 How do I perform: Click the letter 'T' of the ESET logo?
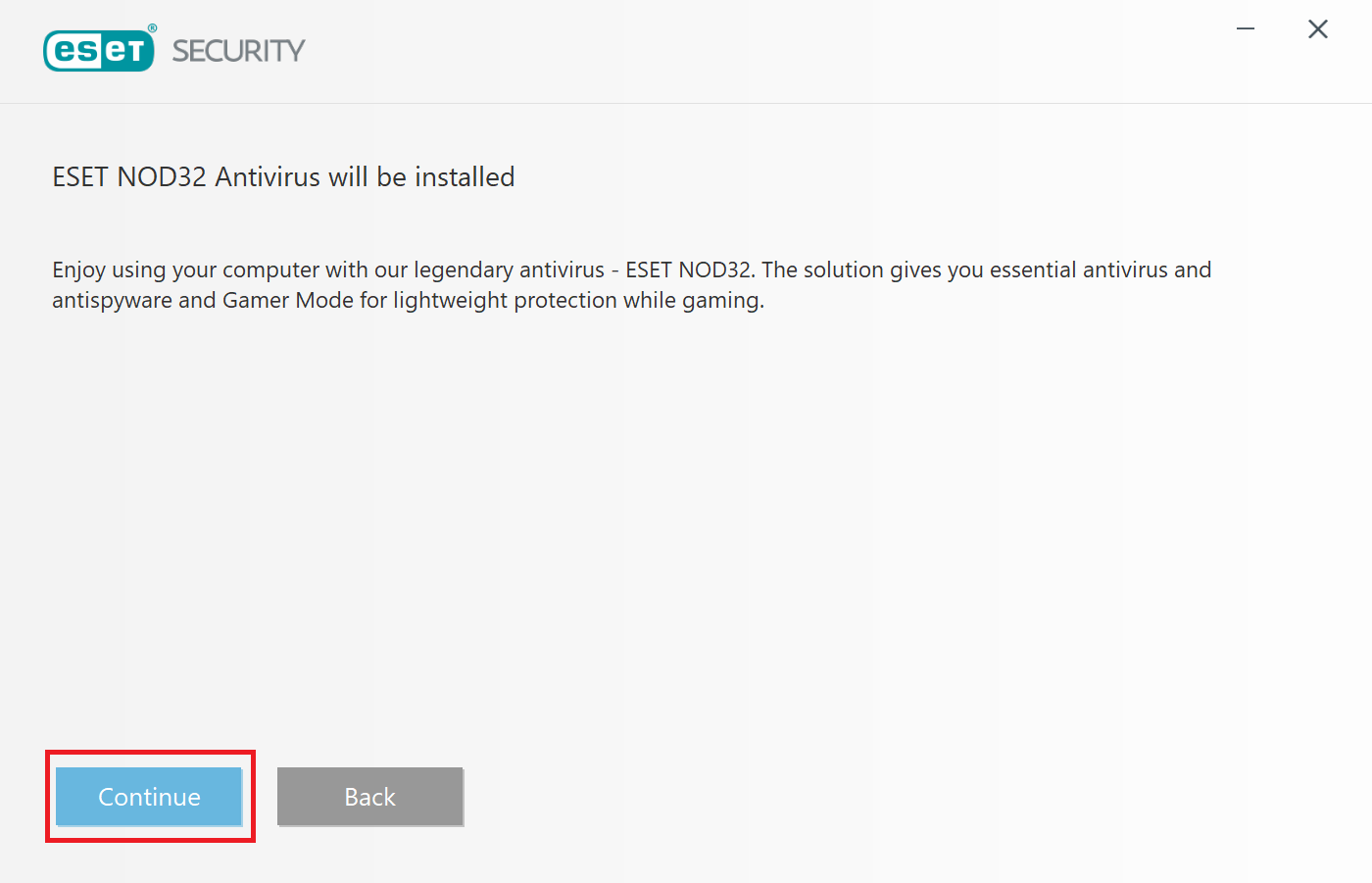tap(136, 50)
